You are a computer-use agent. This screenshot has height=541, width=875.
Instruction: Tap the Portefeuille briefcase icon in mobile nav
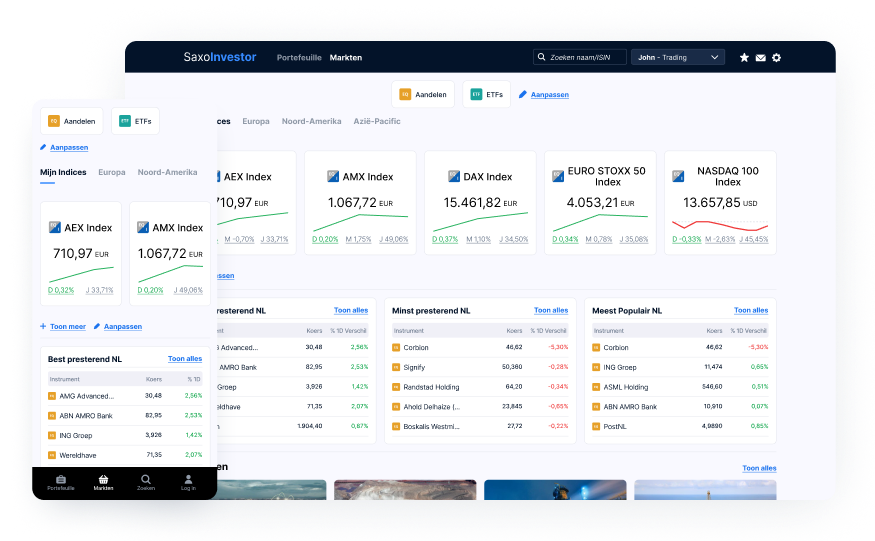coord(61,479)
